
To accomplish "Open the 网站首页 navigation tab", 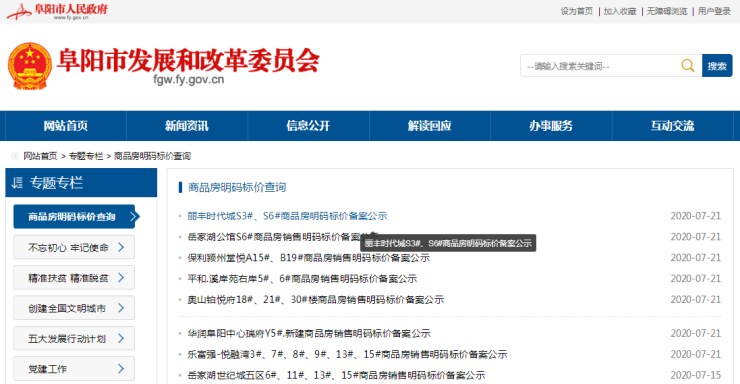I will pos(66,126).
